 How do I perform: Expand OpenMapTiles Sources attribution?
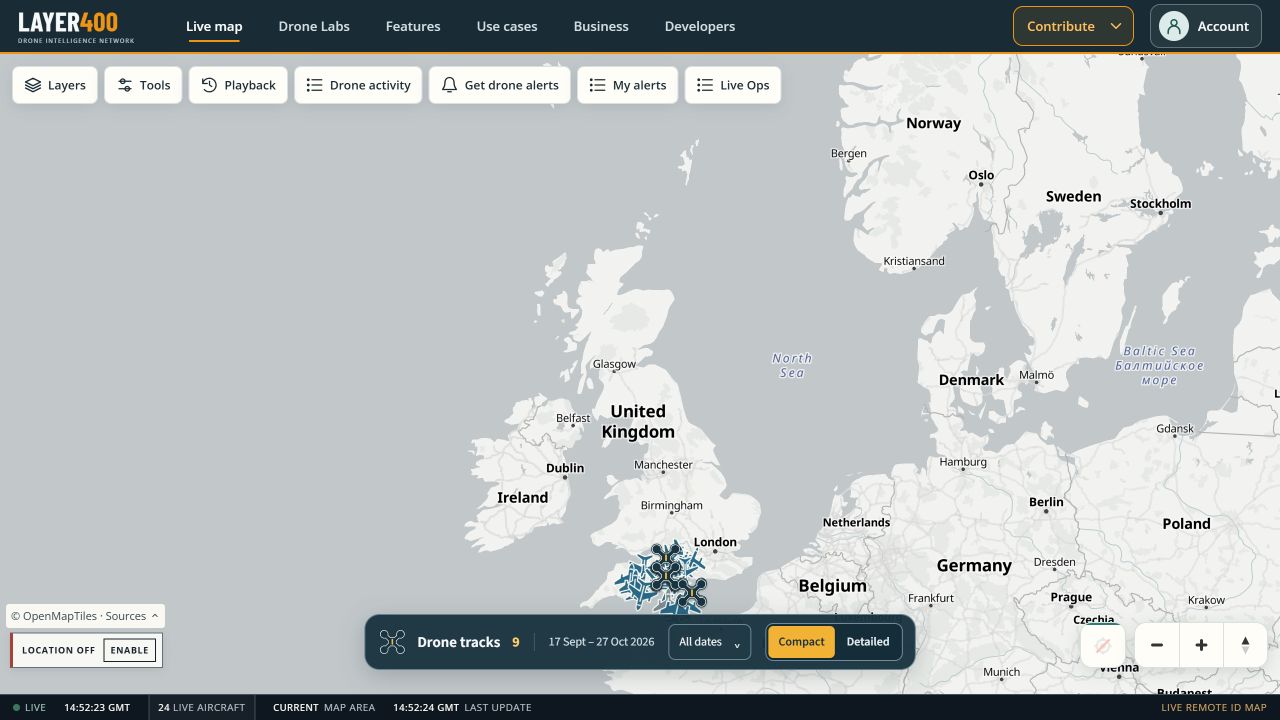(85, 616)
